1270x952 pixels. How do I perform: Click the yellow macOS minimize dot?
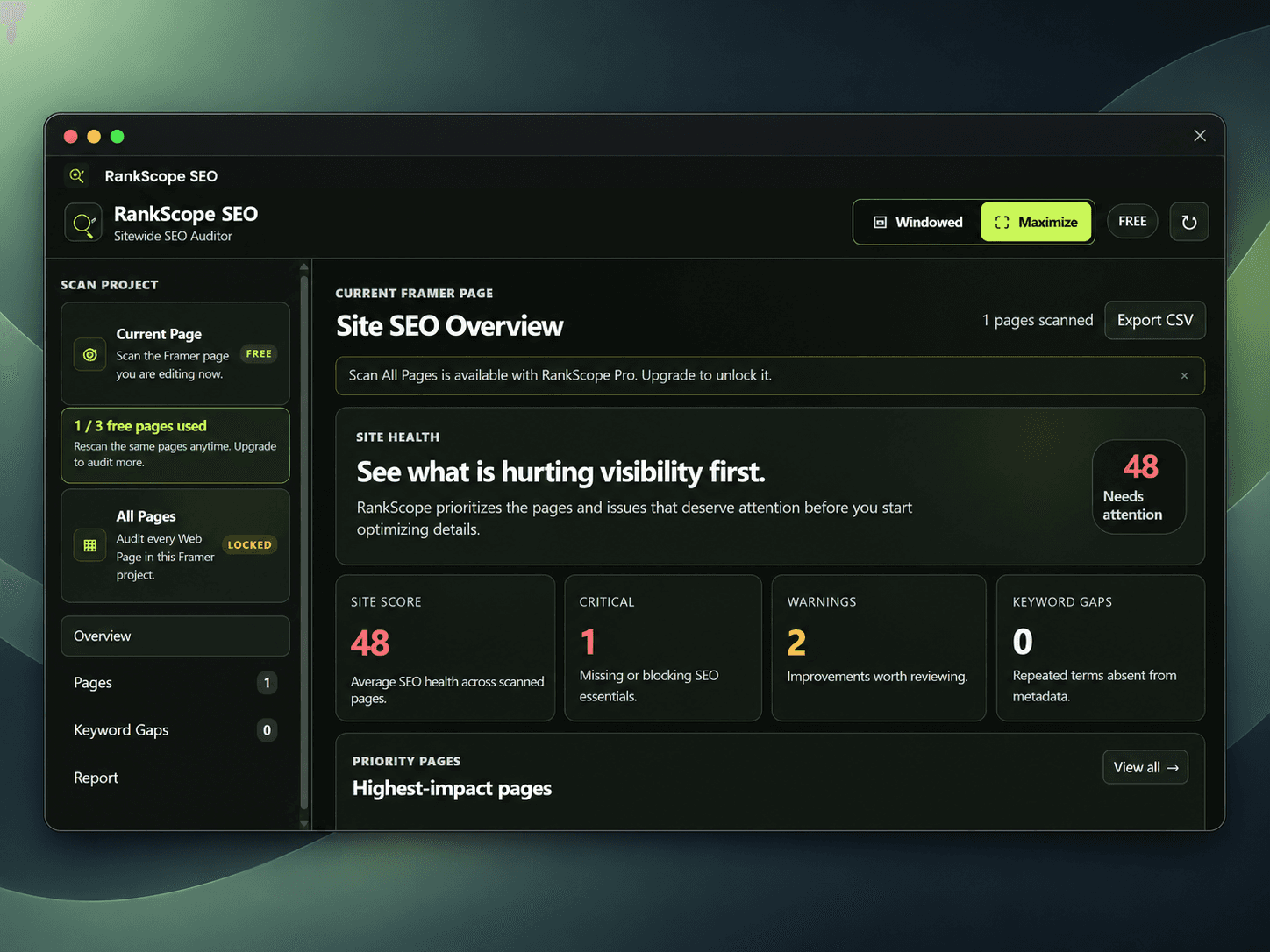[x=94, y=136]
